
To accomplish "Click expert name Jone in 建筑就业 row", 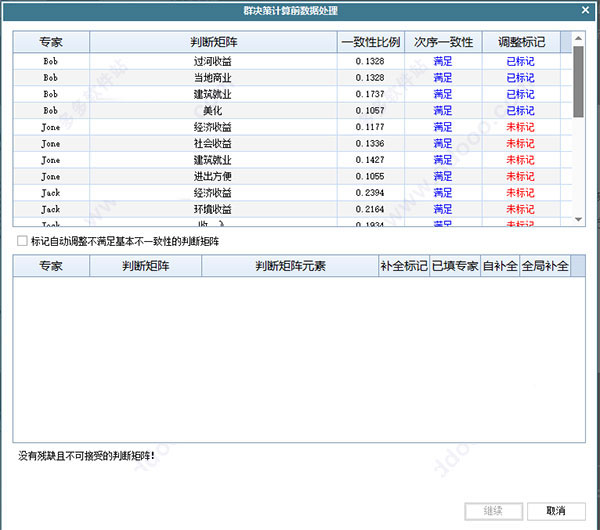I will pyautogui.click(x=51, y=160).
